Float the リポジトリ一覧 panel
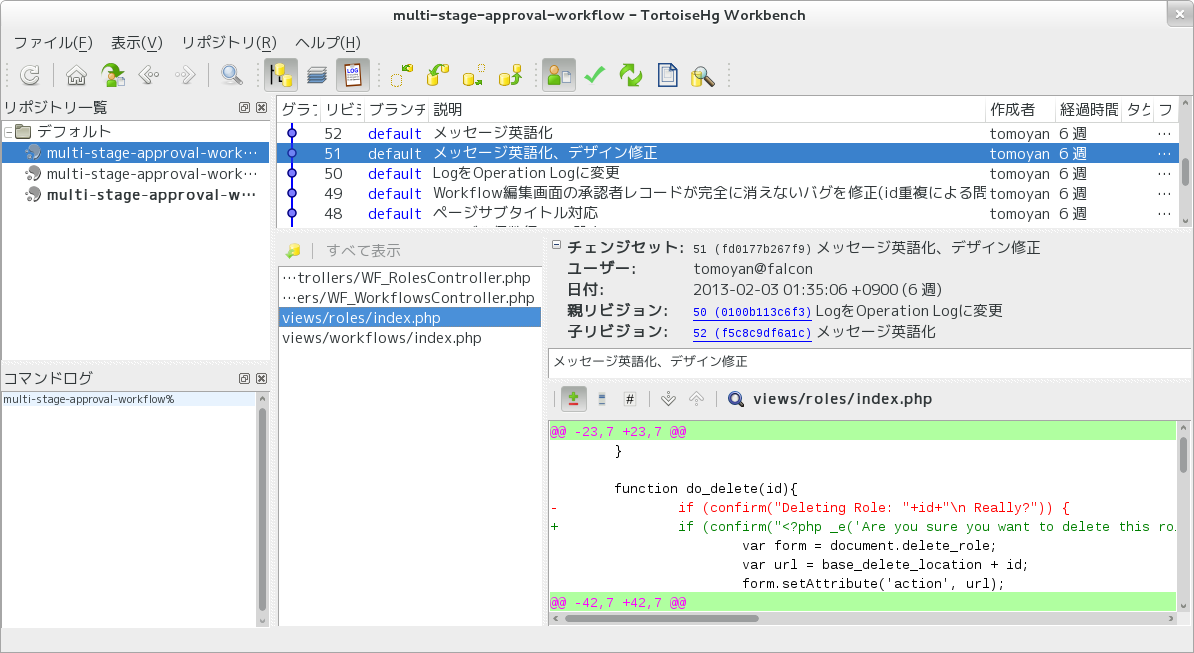Screen dimensions: 1194x653 [244, 108]
